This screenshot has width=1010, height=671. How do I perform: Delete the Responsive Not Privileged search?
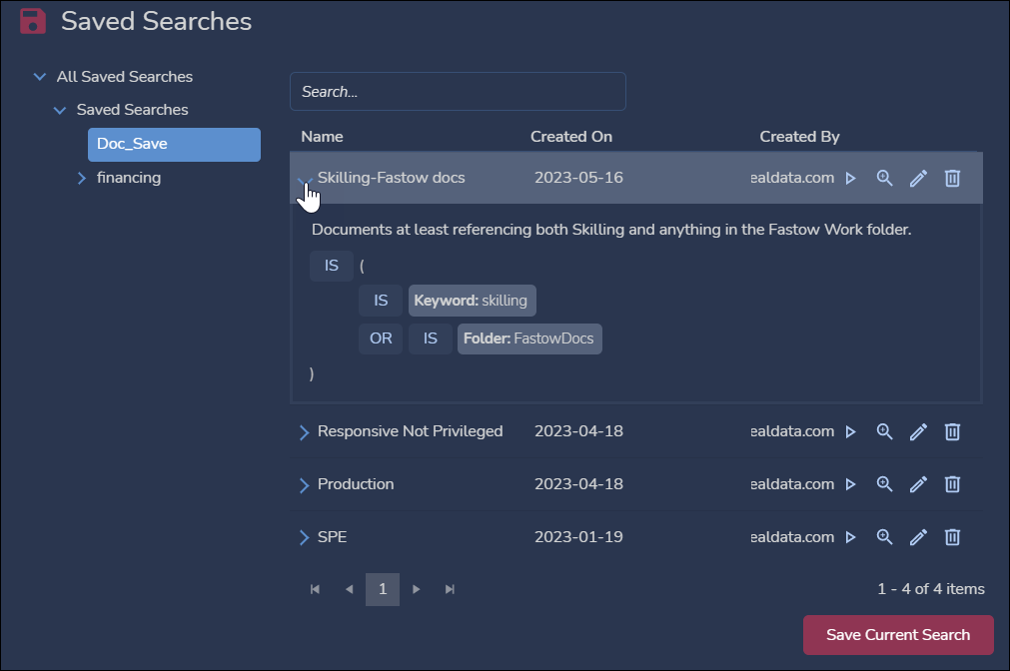pyautogui.click(x=953, y=432)
